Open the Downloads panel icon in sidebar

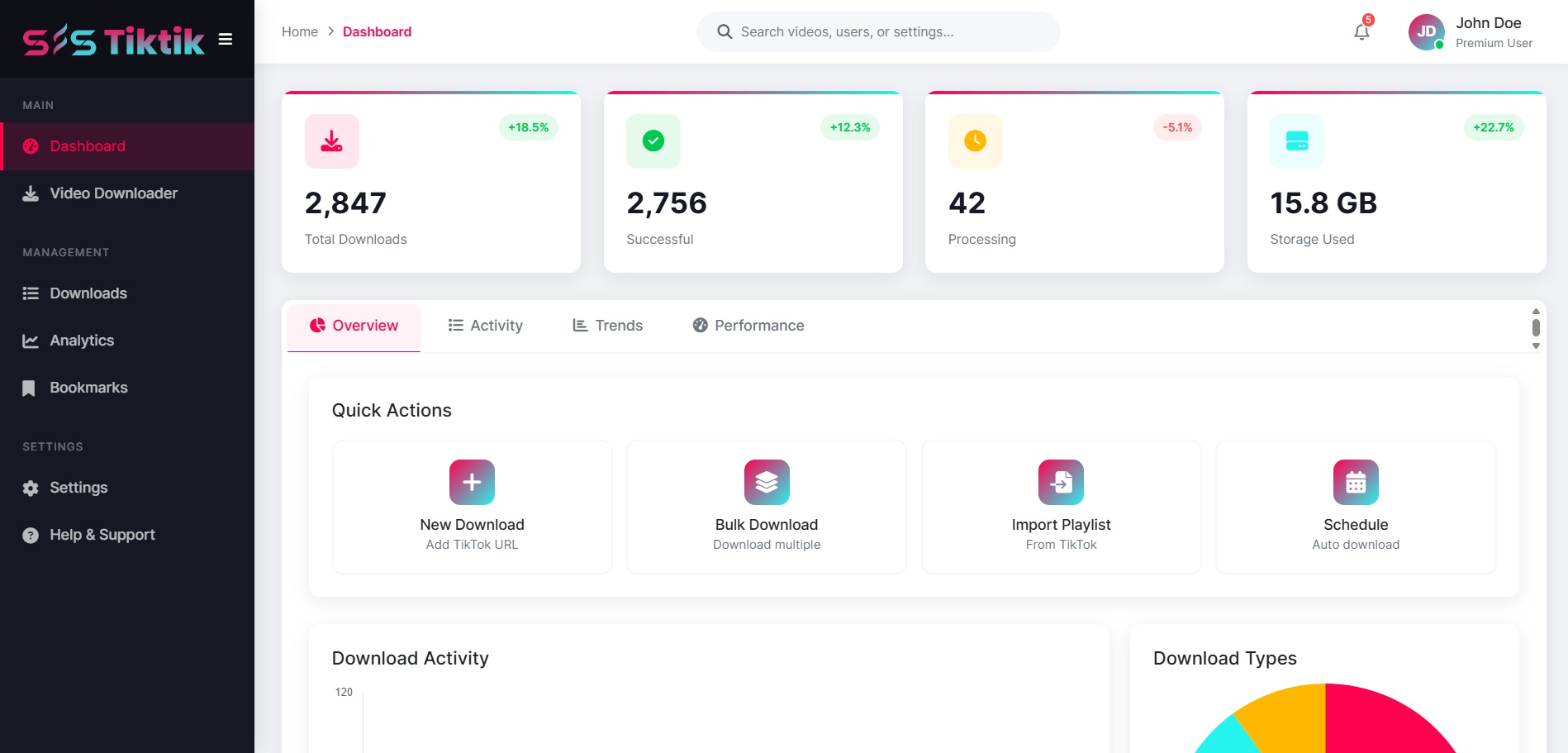30,293
